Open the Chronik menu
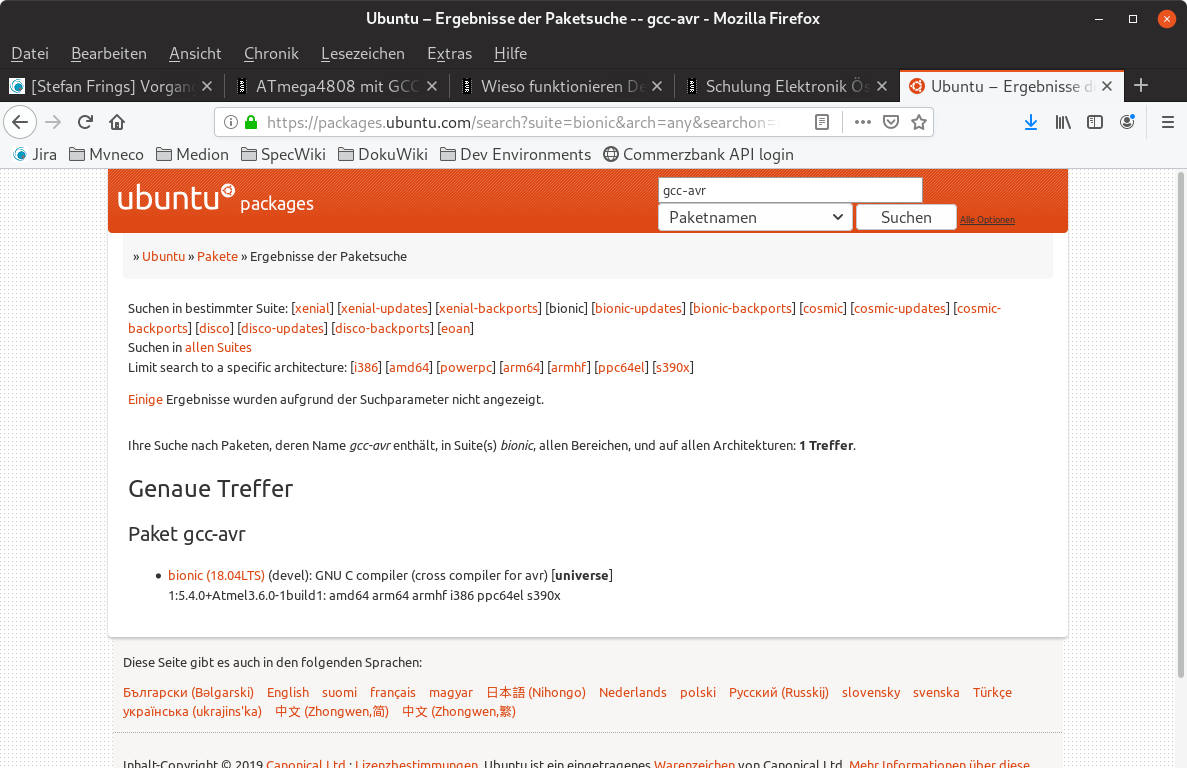Screen dimensions: 1187x768 tap(271, 54)
